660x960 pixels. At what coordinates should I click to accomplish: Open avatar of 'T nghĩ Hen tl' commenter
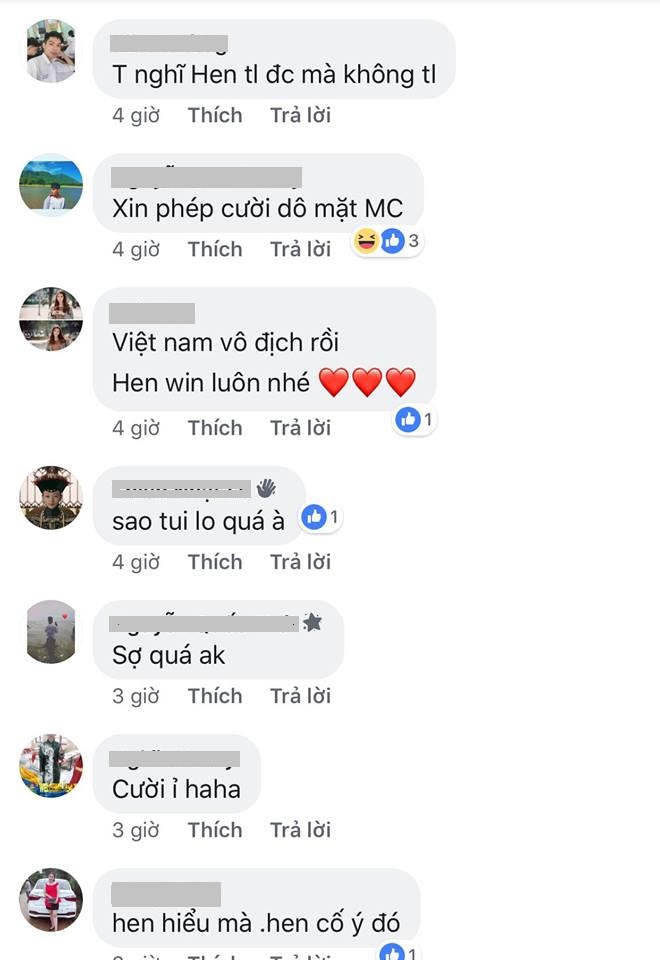point(51,51)
